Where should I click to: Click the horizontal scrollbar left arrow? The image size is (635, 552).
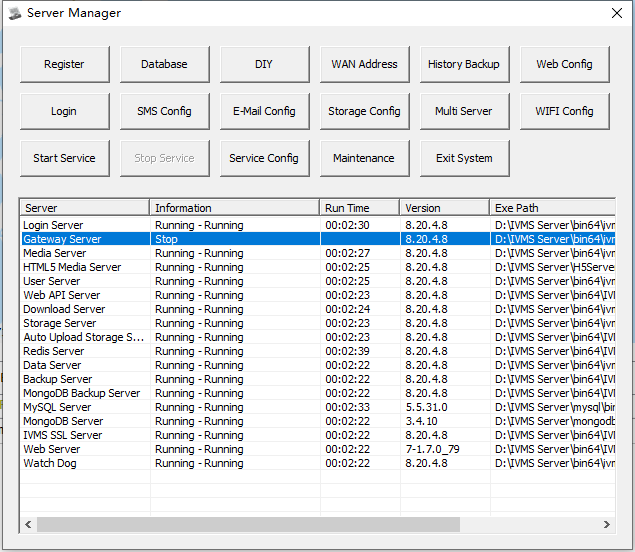point(28,525)
